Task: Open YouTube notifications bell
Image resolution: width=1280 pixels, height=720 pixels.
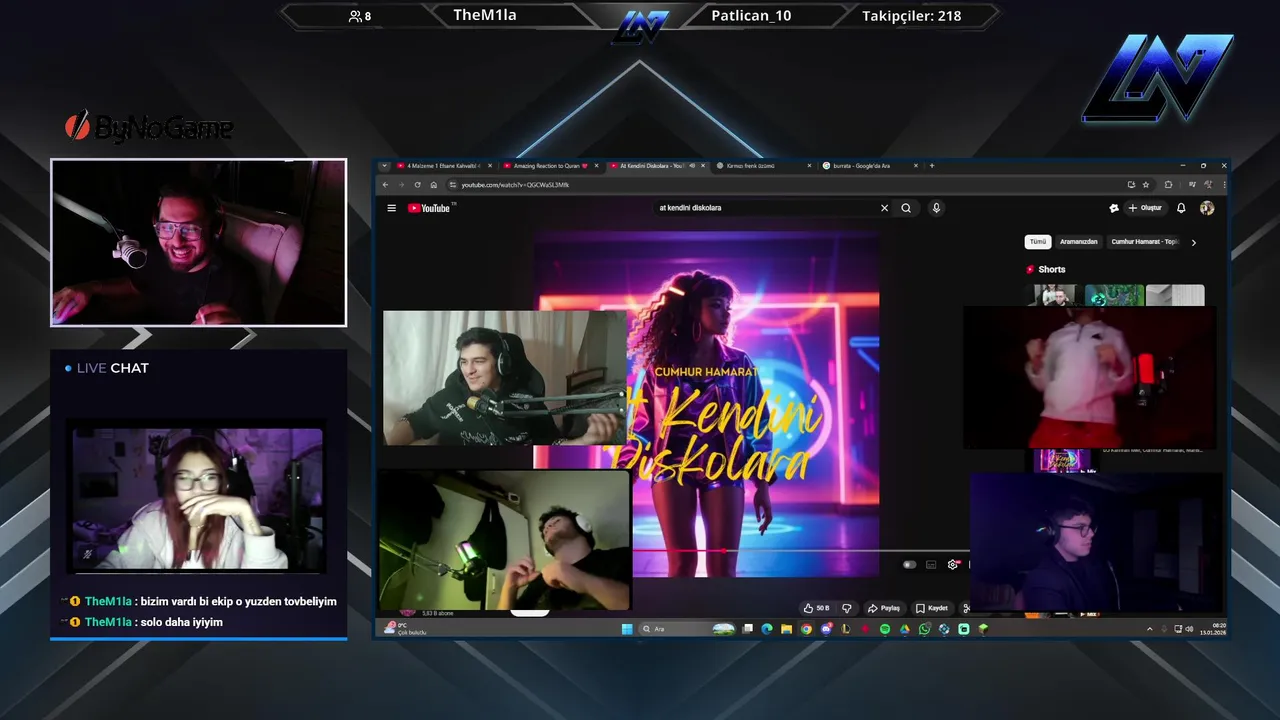Action: click(x=1181, y=208)
